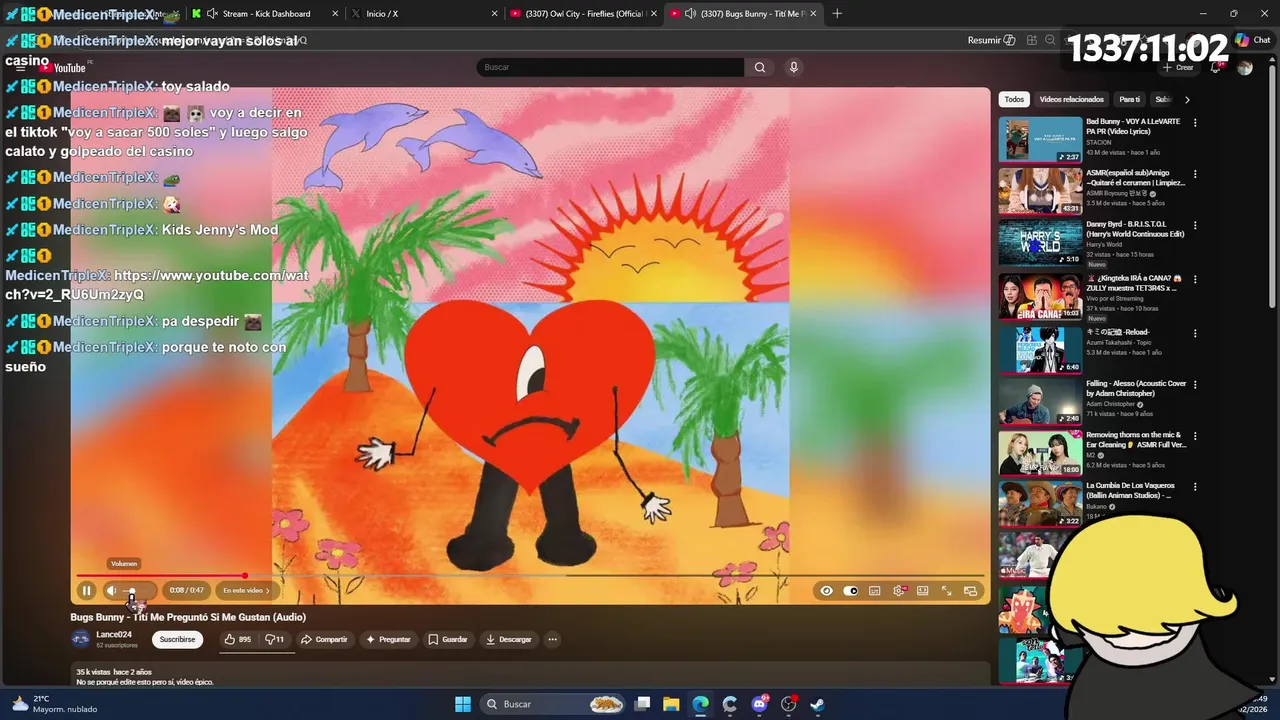This screenshot has width=1280, height=720.
Task: Toggle the autoplay switch in the player
Action: pyautogui.click(x=851, y=591)
